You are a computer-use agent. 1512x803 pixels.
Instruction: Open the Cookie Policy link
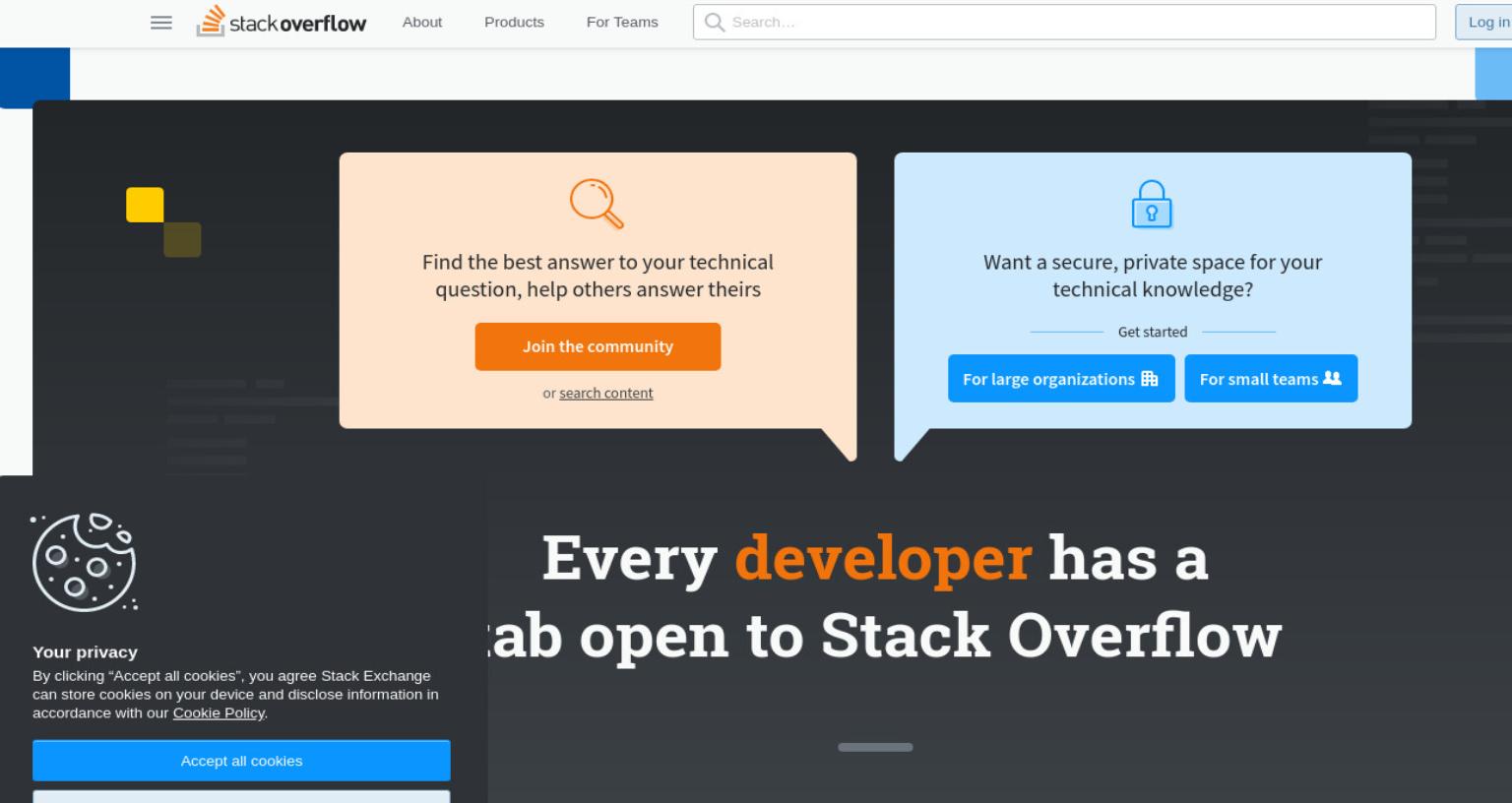point(219,712)
